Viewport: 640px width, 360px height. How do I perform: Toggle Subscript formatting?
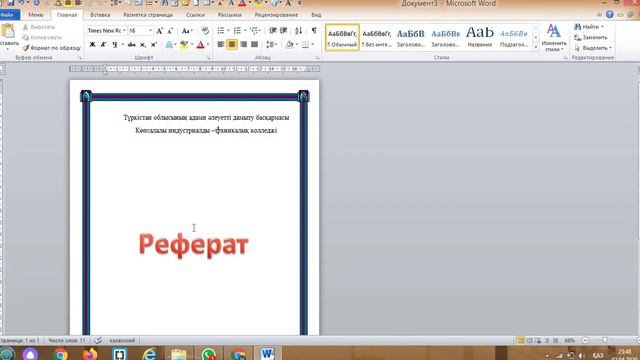[x=143, y=44]
